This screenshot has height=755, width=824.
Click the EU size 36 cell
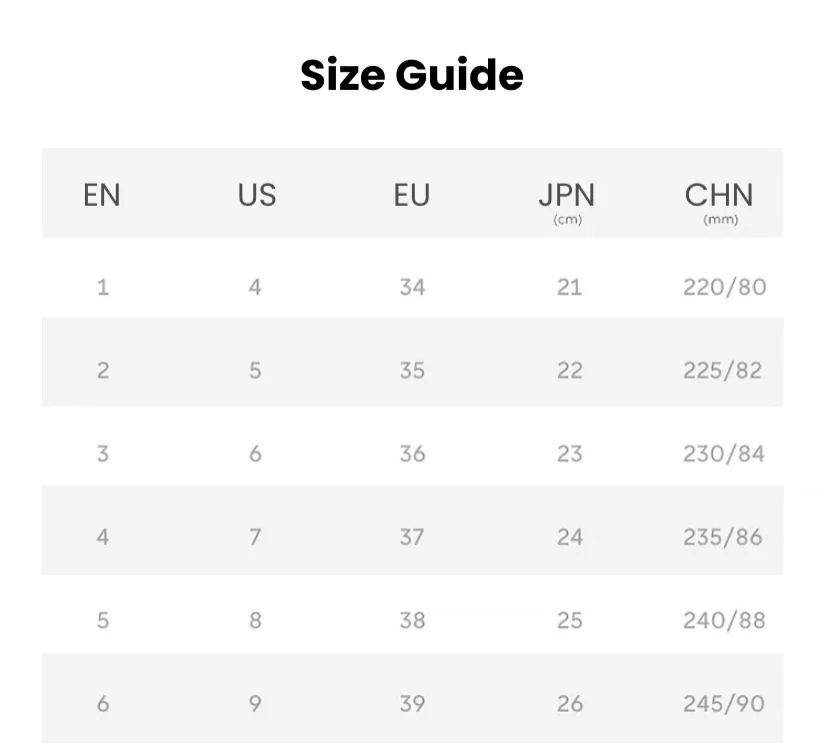pyautogui.click(x=413, y=453)
